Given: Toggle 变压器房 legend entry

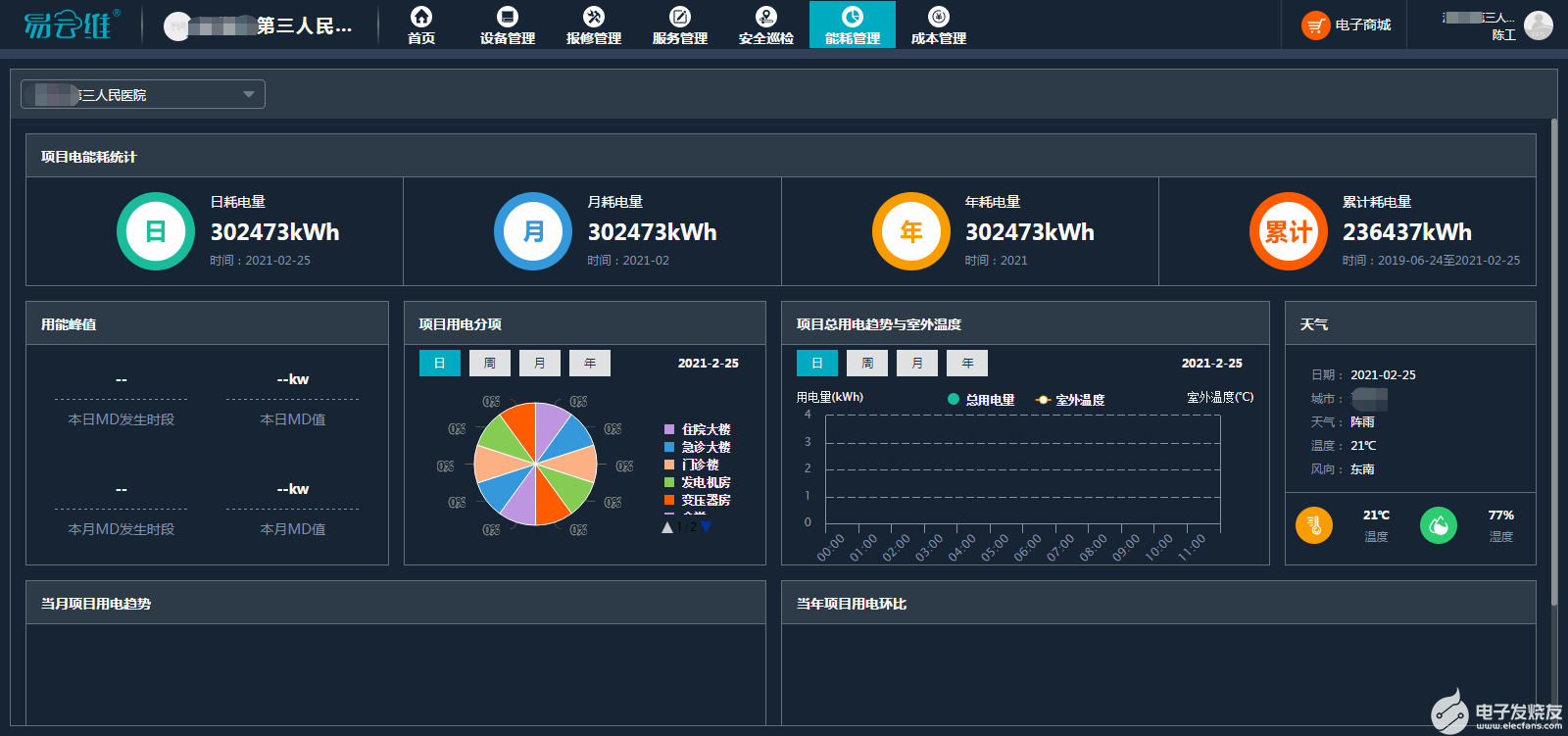Looking at the screenshot, I should tap(698, 500).
